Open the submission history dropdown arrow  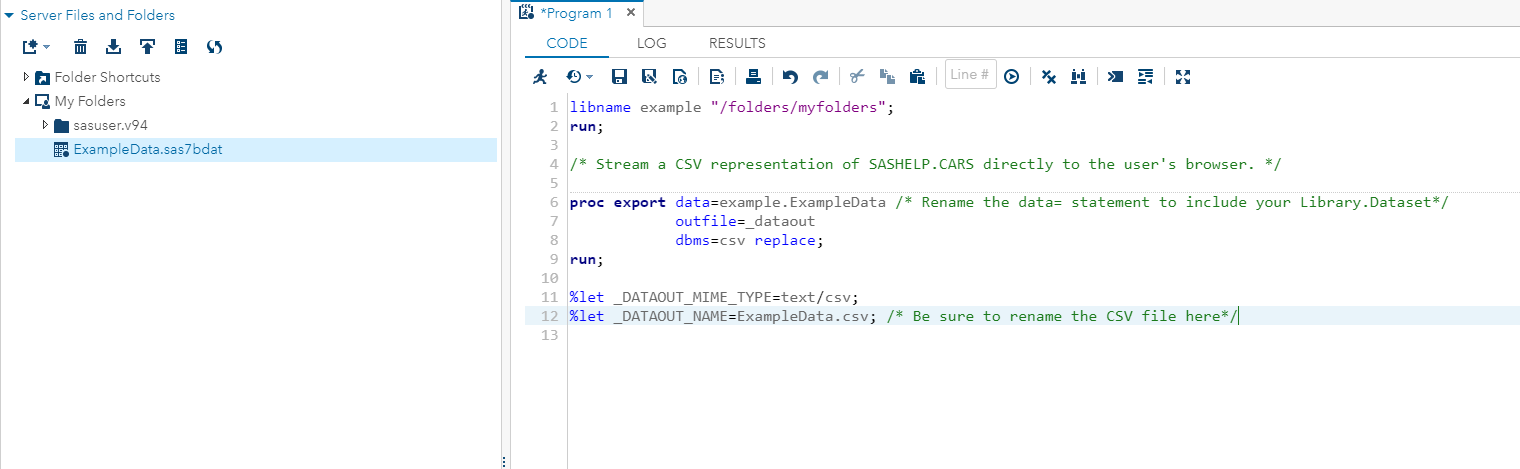point(589,77)
